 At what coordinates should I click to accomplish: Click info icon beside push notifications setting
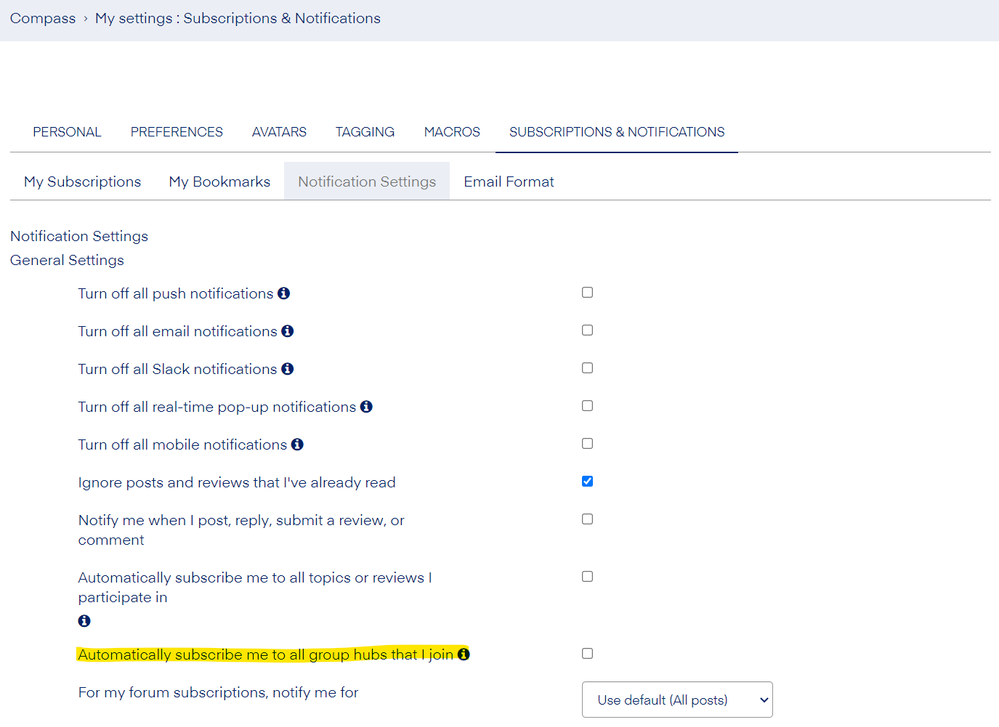point(284,294)
